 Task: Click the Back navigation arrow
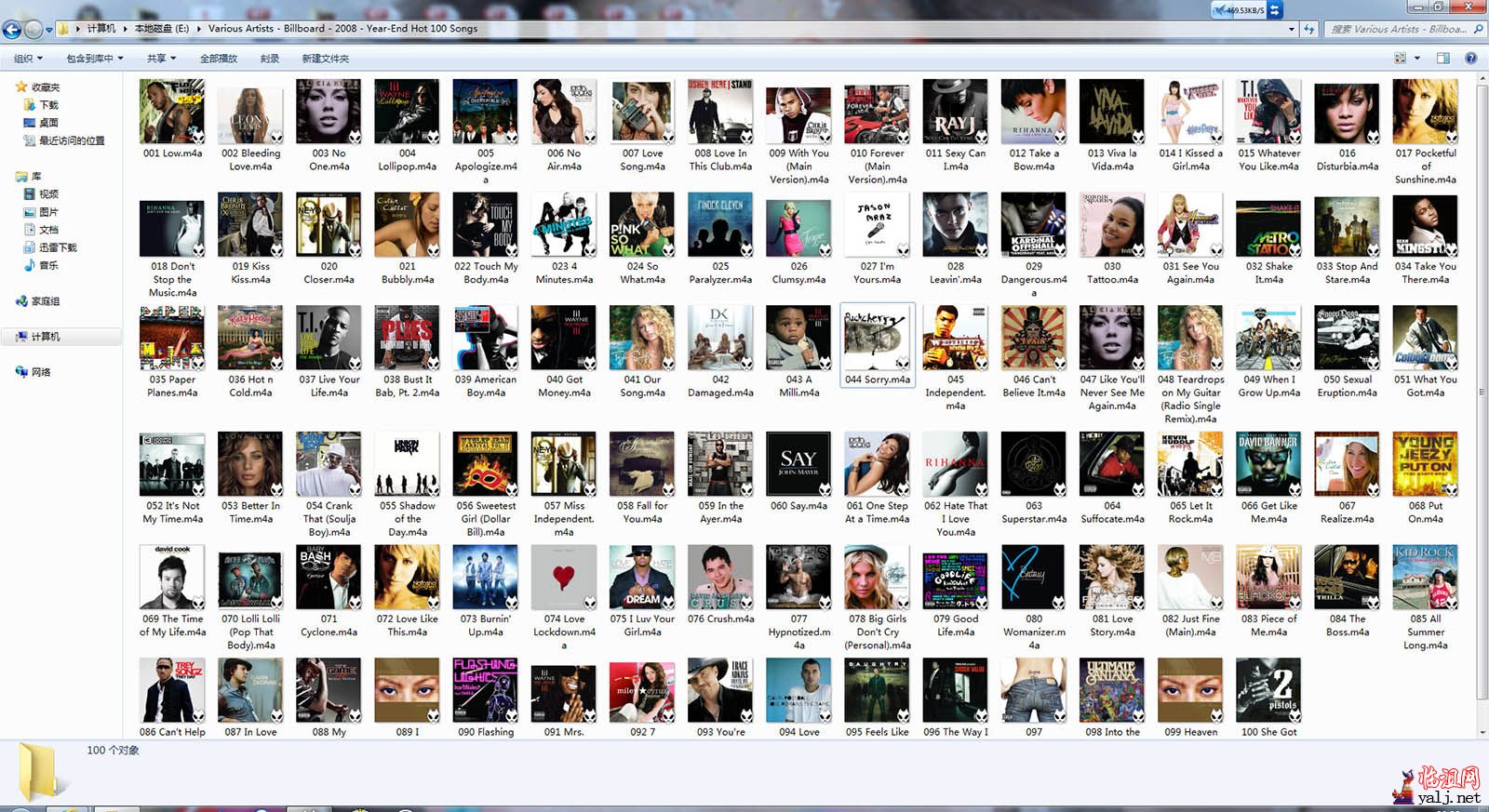12,29
